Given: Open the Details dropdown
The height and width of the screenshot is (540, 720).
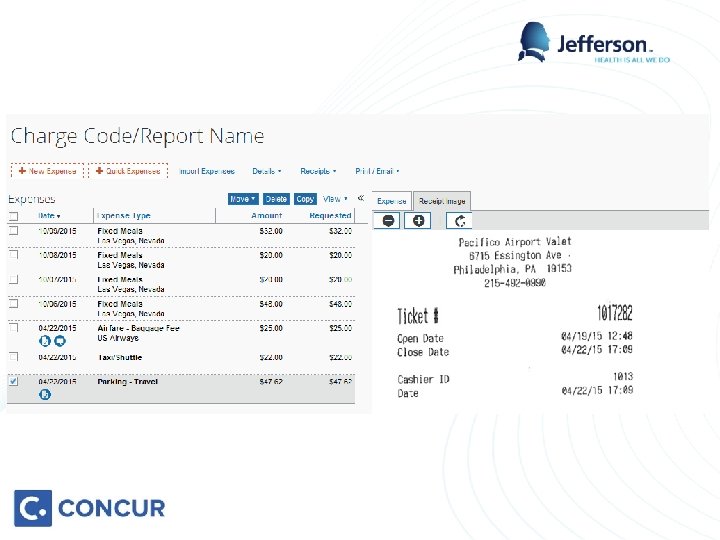Looking at the screenshot, I should coord(266,171).
